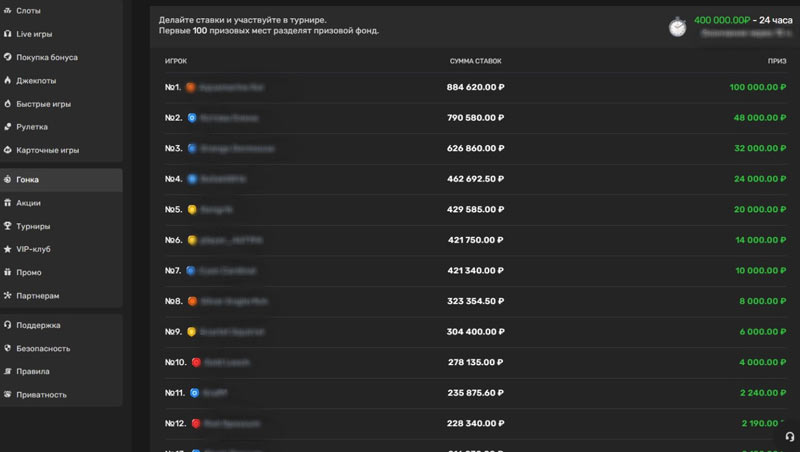The width and height of the screenshot is (800, 452).
Task: Click the Турниры trophy icon
Action: click(8, 226)
